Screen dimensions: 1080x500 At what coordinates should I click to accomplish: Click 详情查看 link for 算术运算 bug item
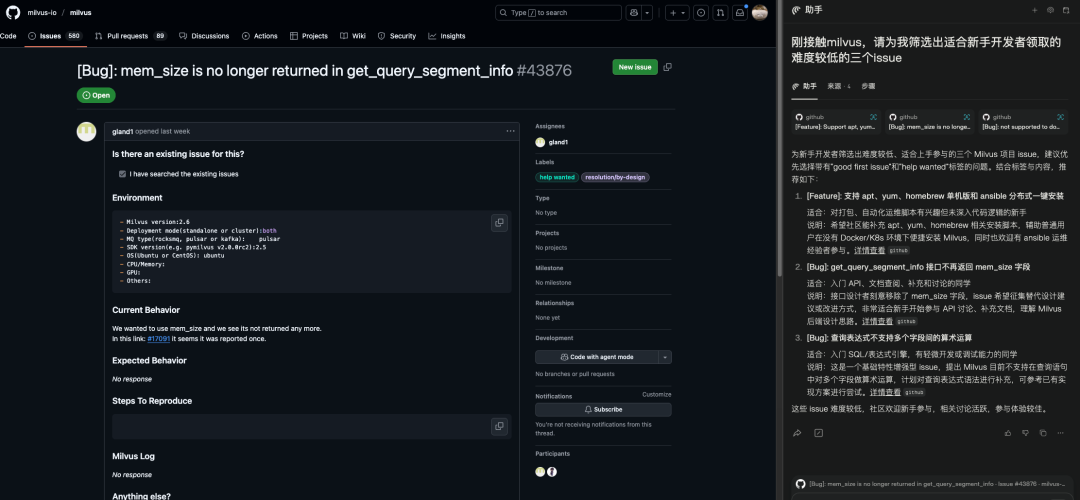click(885, 392)
